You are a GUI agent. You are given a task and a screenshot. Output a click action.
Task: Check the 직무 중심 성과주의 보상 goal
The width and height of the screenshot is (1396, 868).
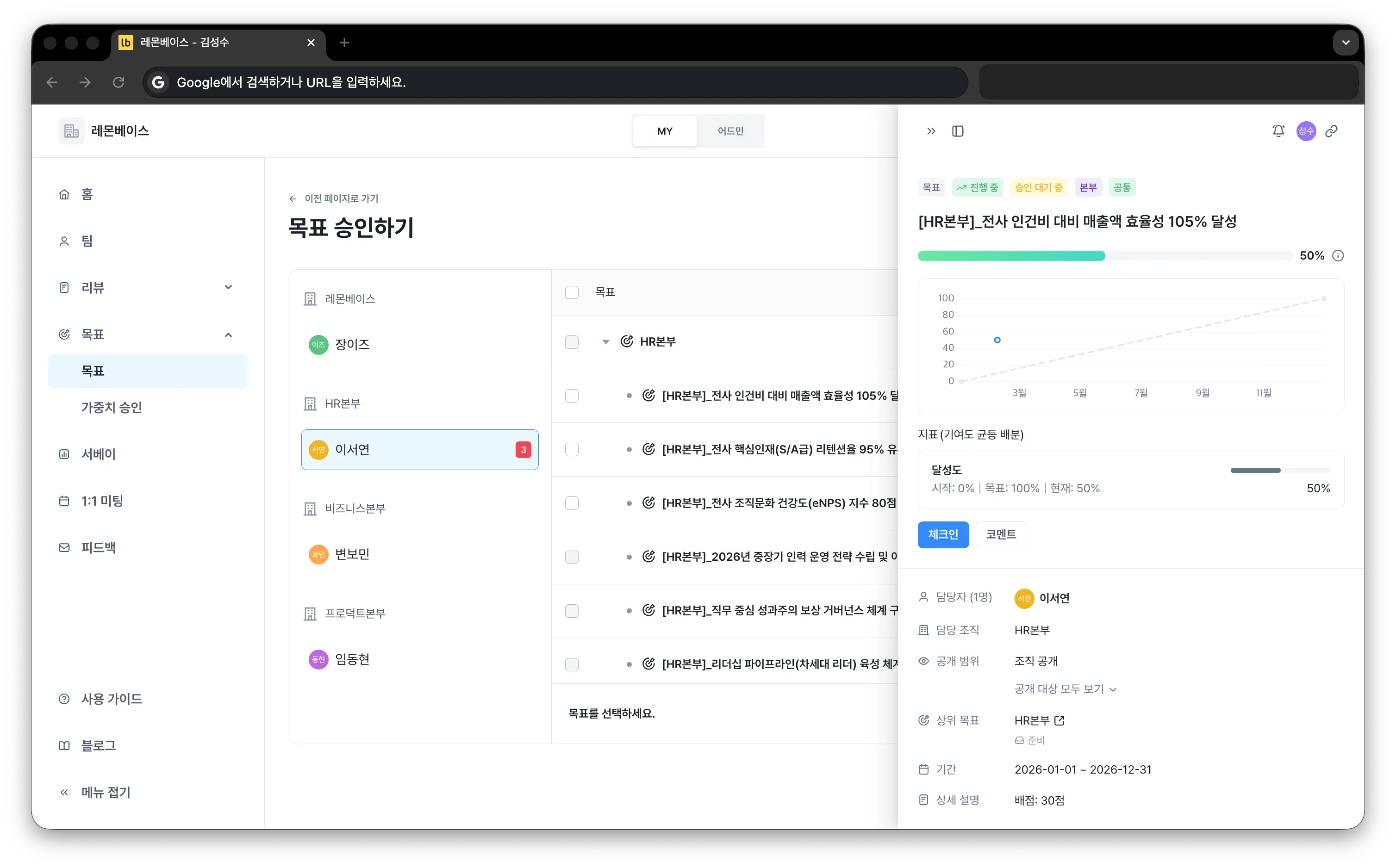pyautogui.click(x=571, y=610)
